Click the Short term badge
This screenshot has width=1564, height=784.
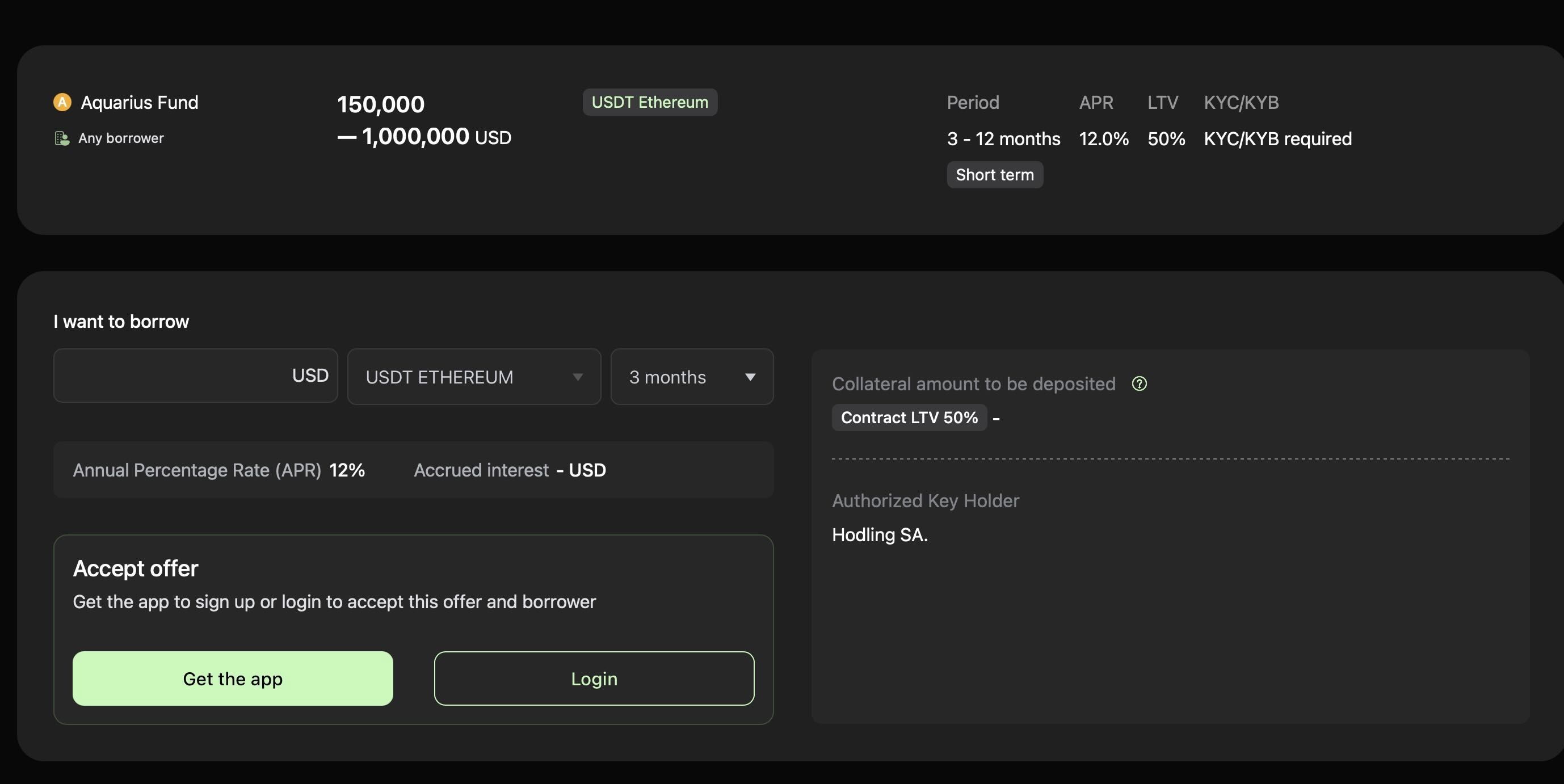(x=994, y=175)
